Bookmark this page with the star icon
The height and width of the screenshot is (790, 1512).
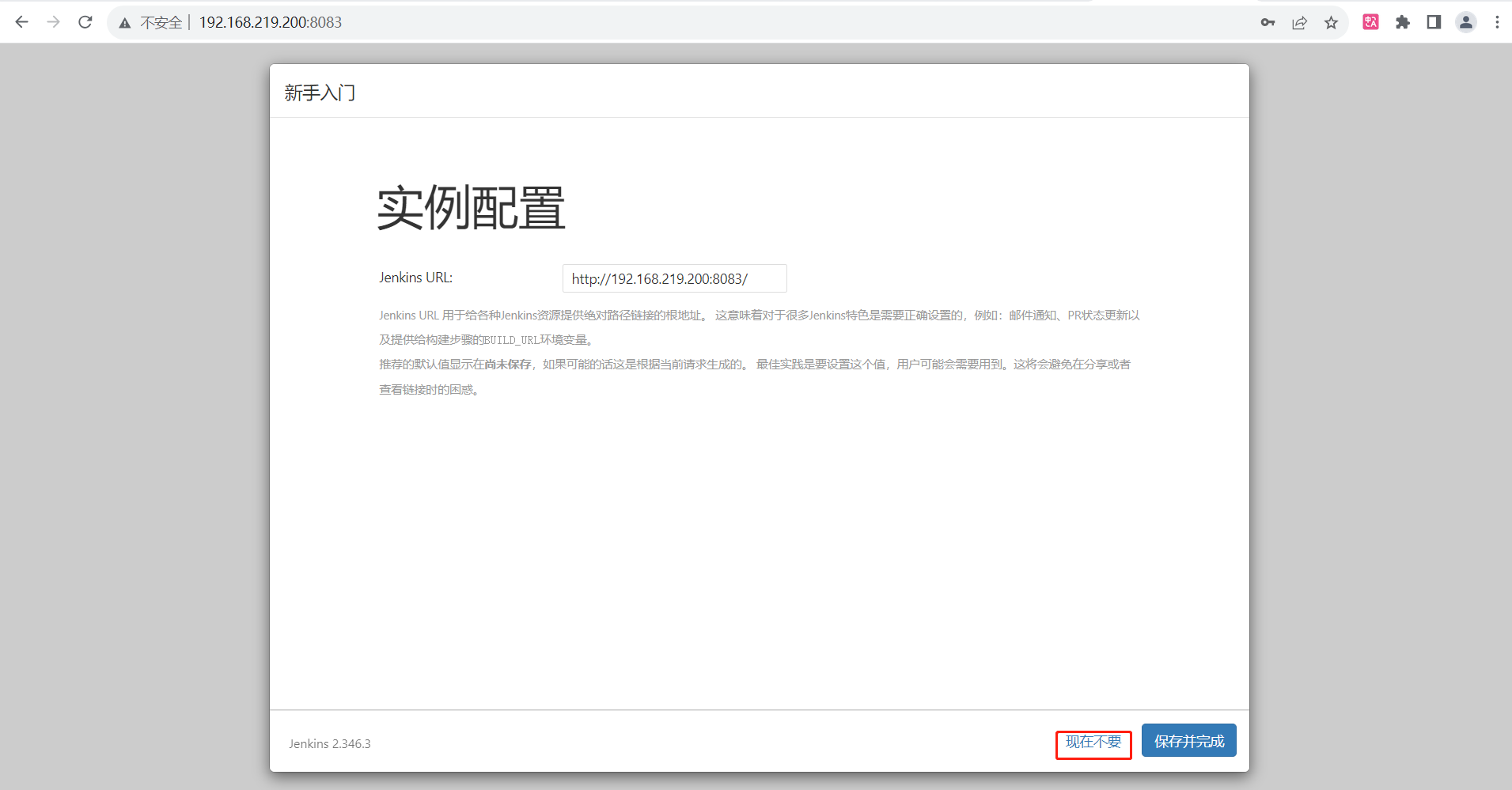point(1331,22)
